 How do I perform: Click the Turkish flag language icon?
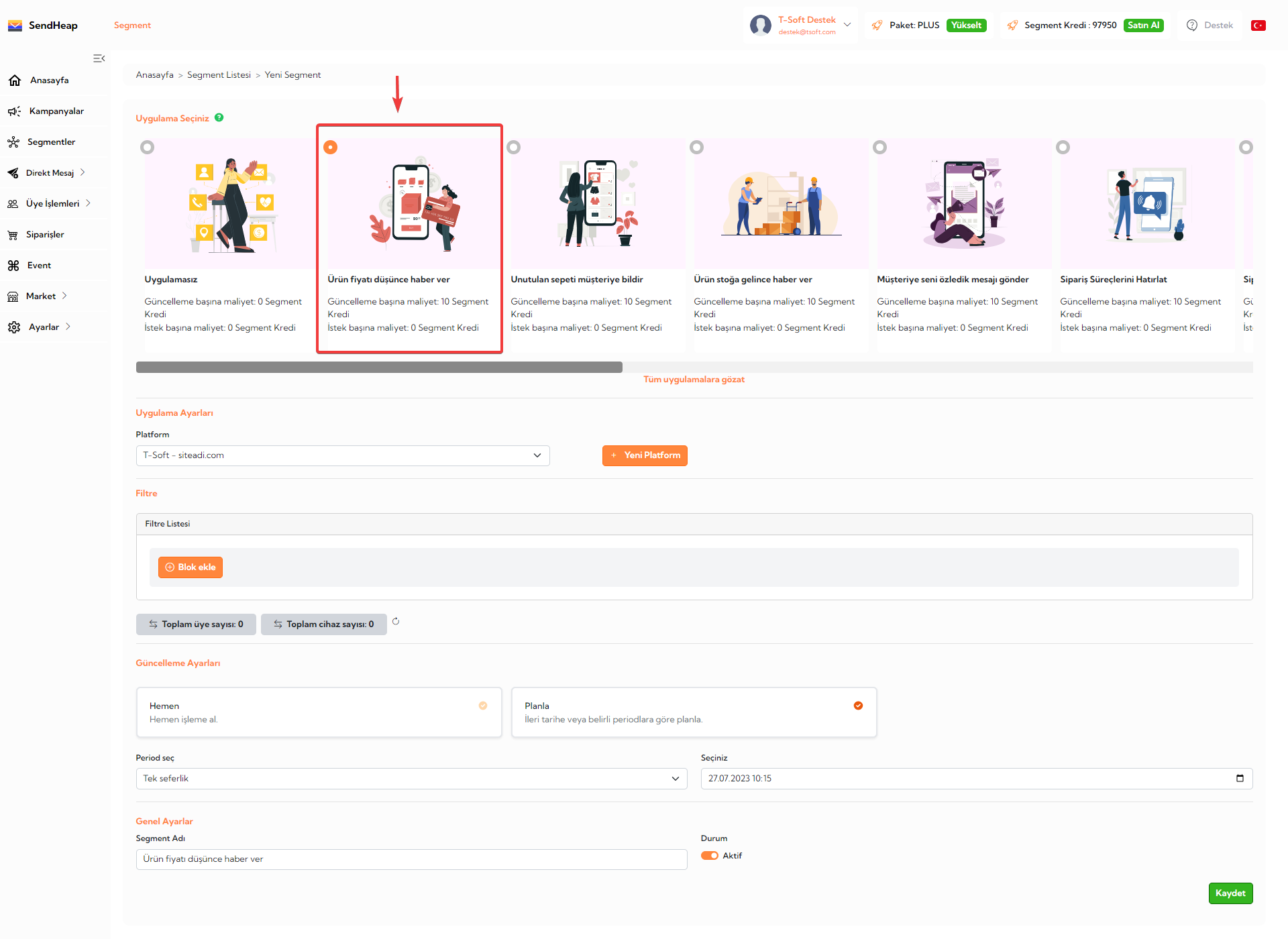tap(1258, 25)
